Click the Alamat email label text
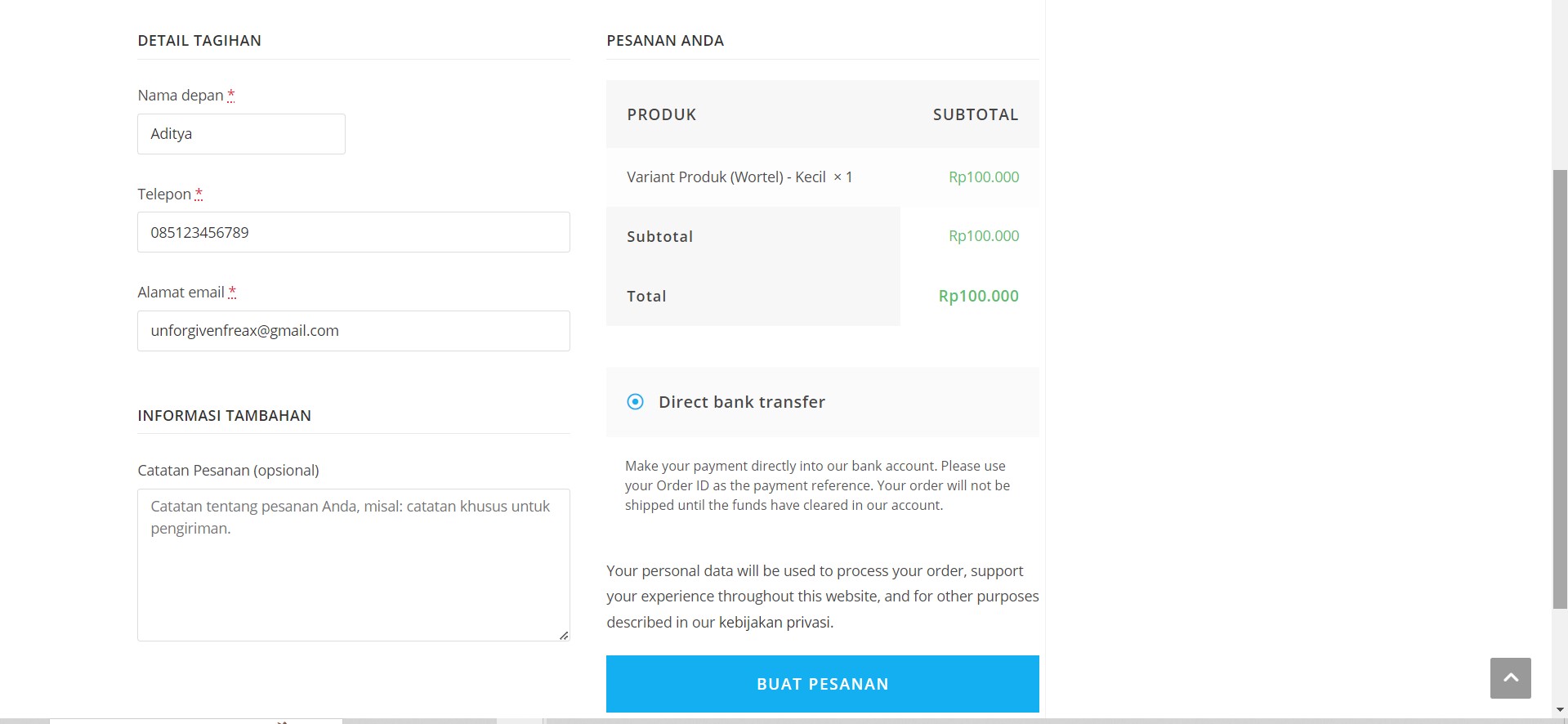The height and width of the screenshot is (724, 1568). (181, 293)
